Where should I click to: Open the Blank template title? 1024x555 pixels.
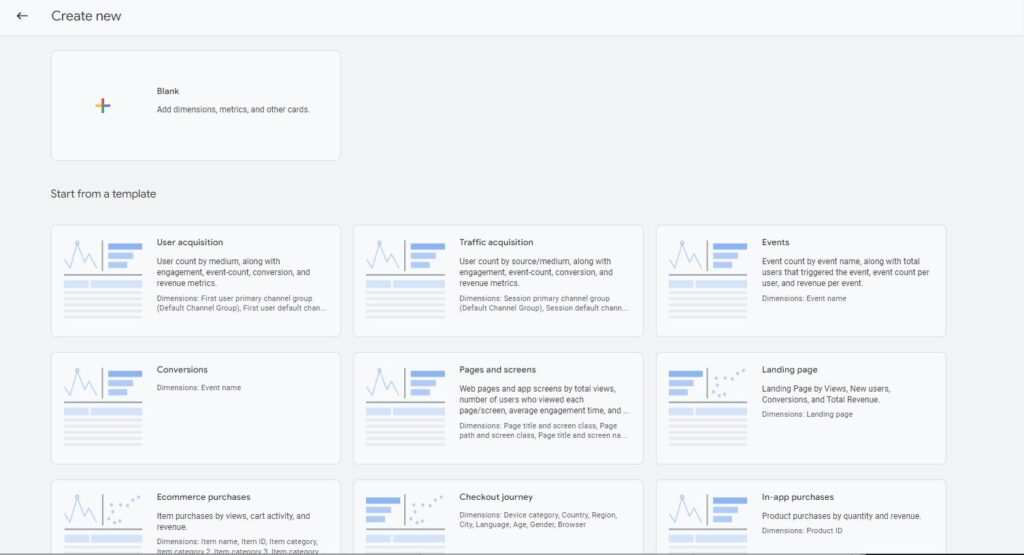(168, 91)
